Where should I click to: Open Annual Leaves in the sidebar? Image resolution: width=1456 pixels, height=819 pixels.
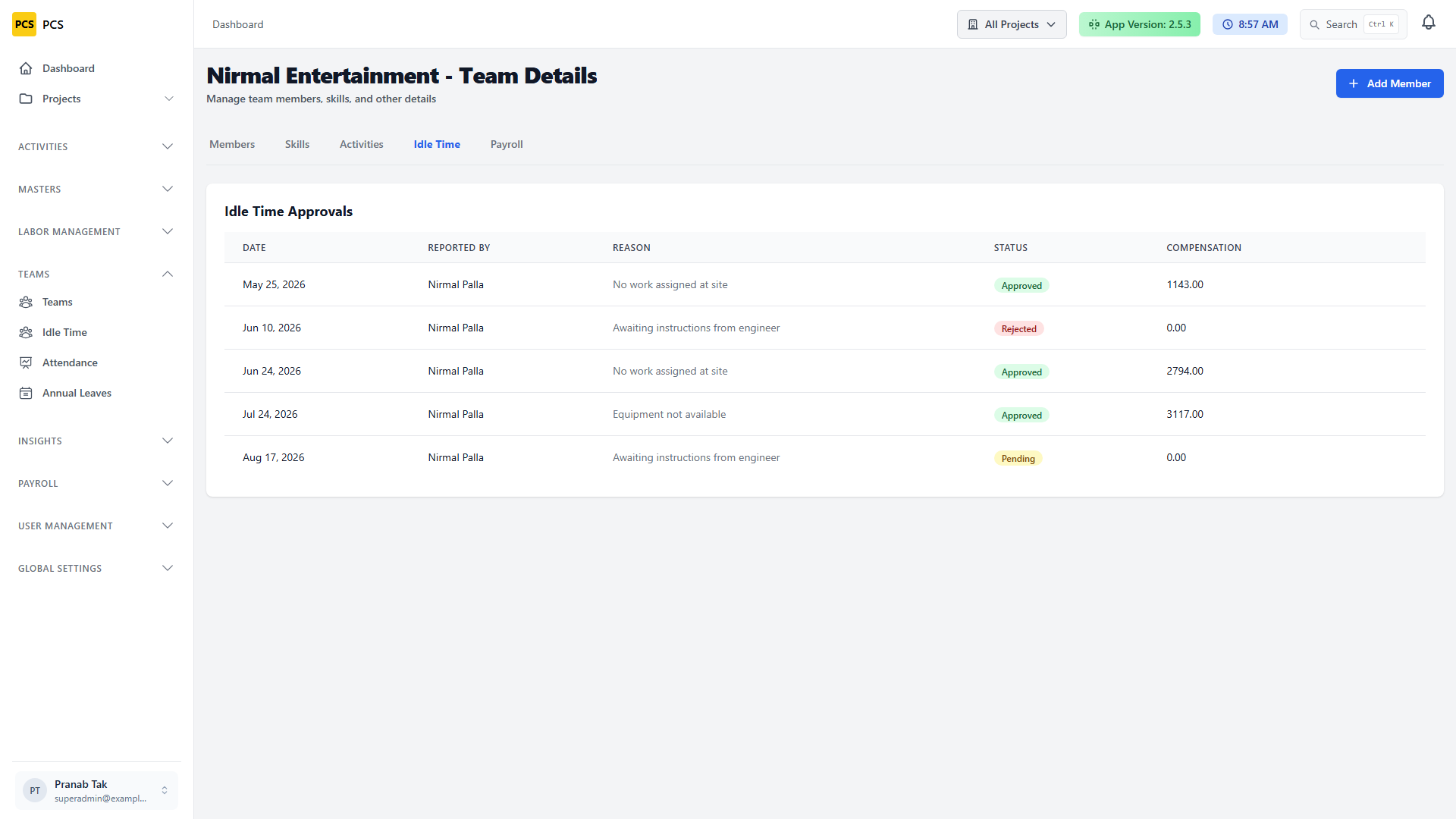[96, 393]
